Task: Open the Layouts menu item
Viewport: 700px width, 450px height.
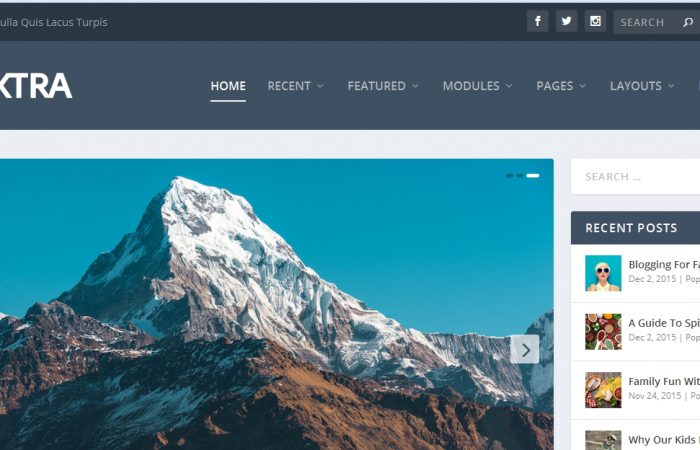Action: [x=642, y=86]
